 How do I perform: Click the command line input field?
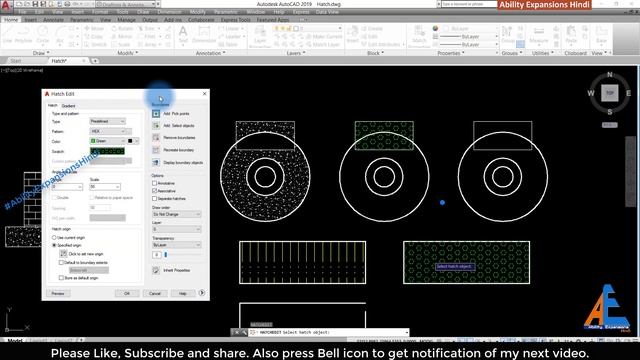click(x=329, y=332)
